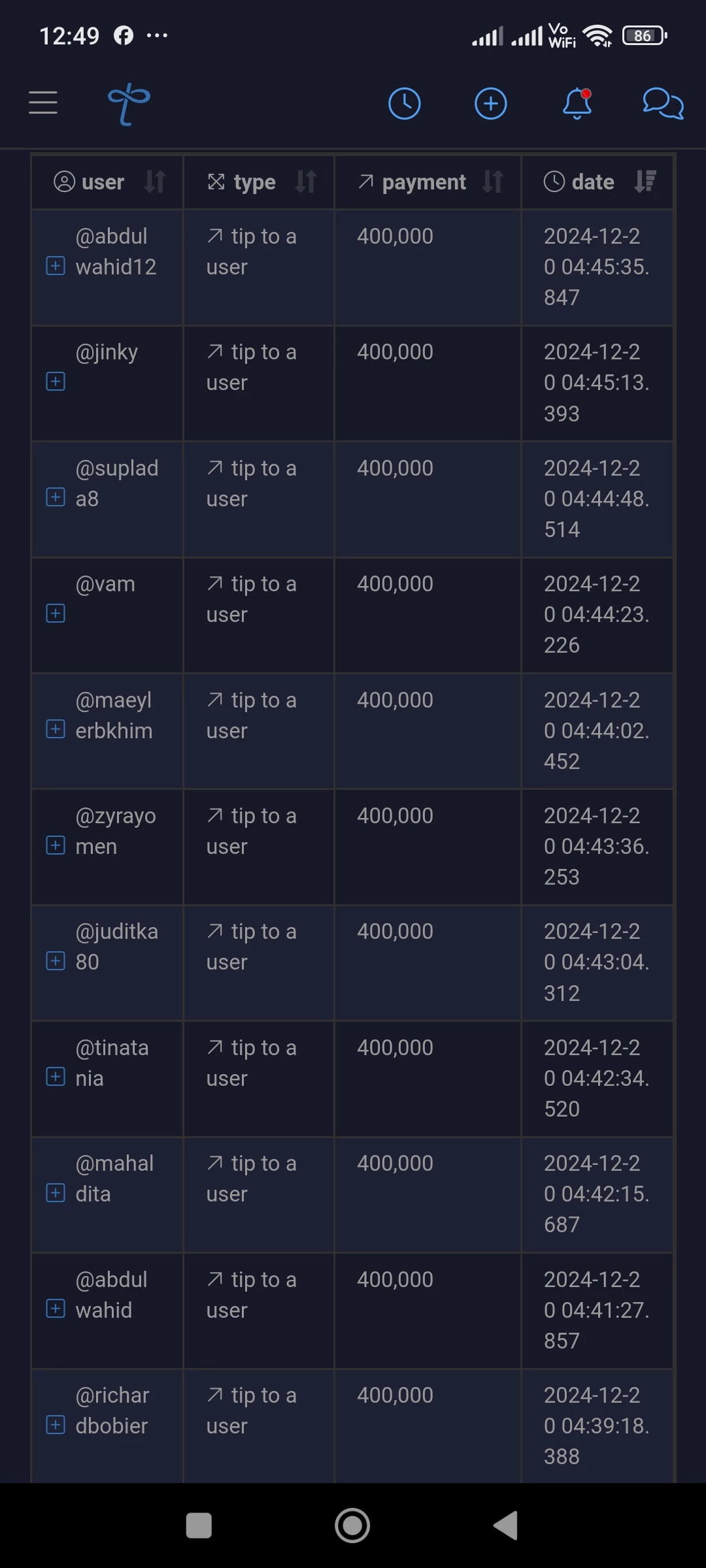Open the clock history icon

click(x=405, y=104)
